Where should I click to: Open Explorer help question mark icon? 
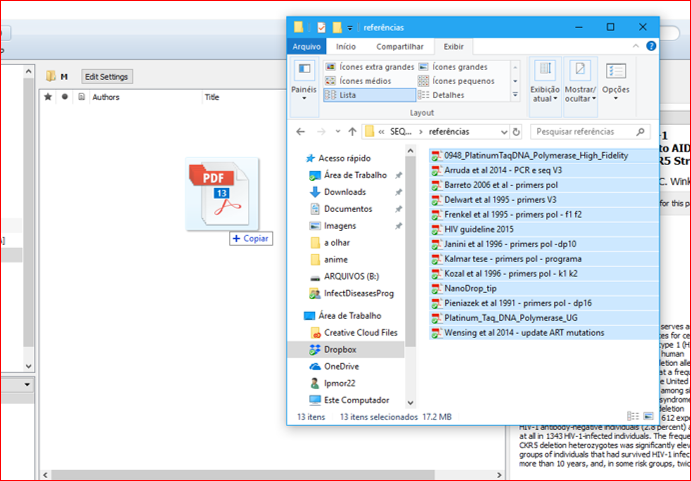651,46
